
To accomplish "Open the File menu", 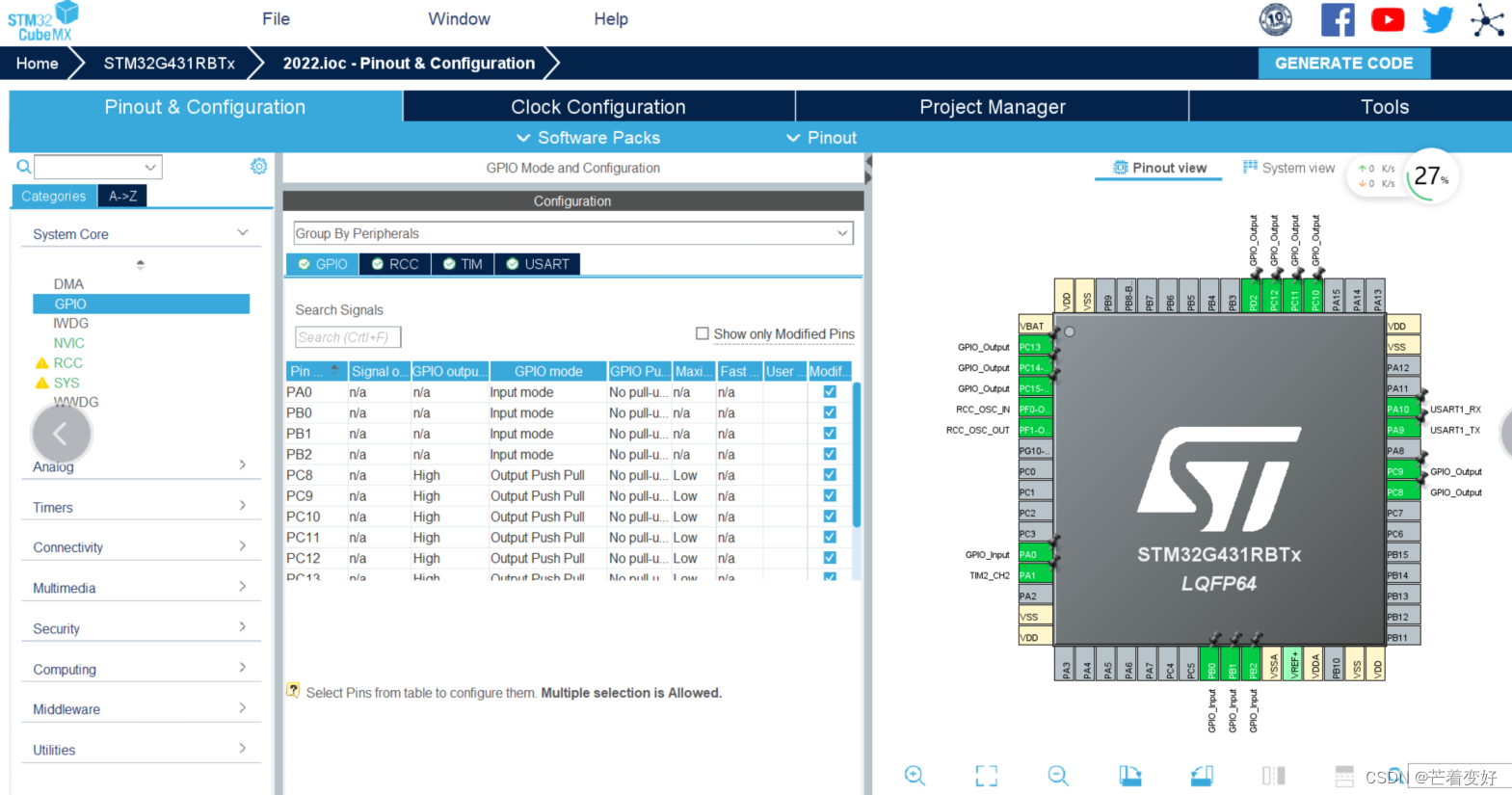I will coord(276,19).
